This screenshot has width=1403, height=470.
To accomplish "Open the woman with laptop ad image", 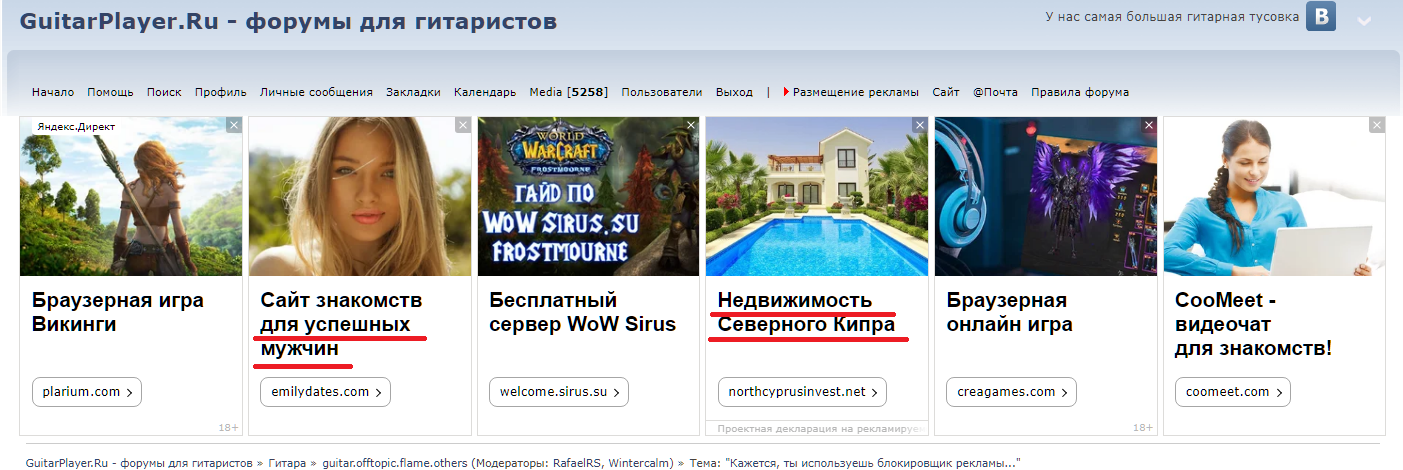I will 1274,197.
